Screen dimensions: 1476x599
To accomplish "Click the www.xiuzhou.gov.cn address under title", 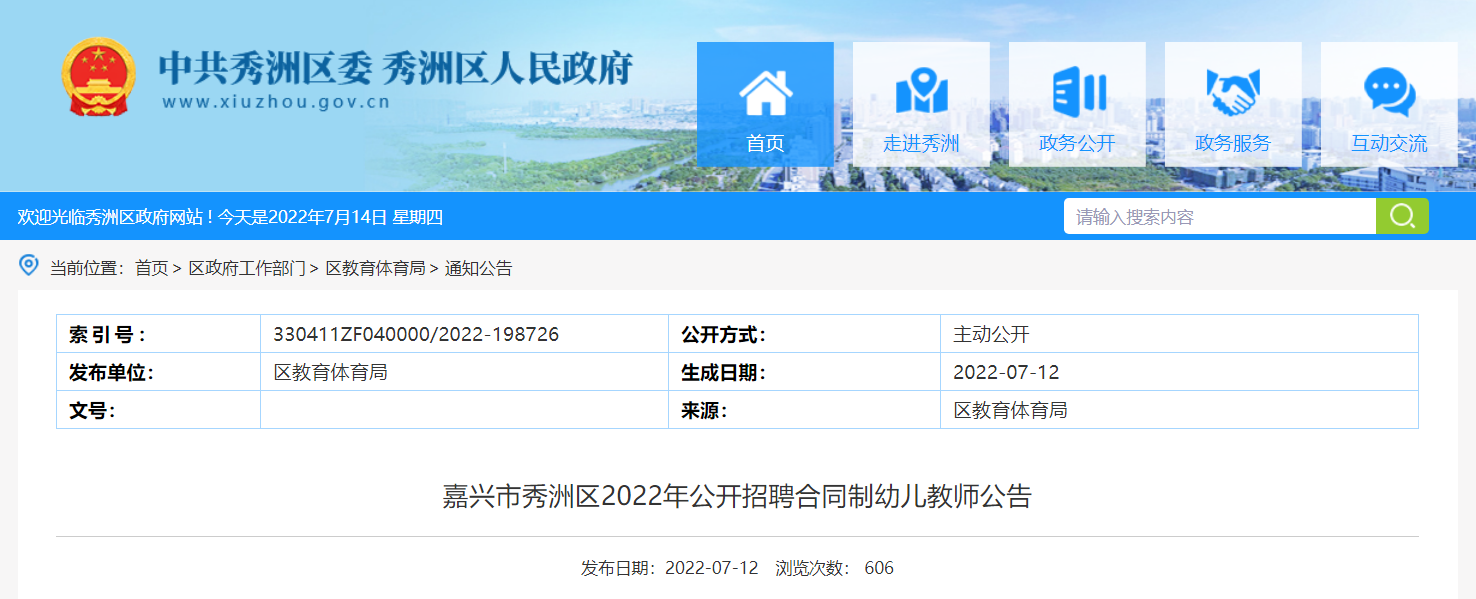I will click(275, 102).
